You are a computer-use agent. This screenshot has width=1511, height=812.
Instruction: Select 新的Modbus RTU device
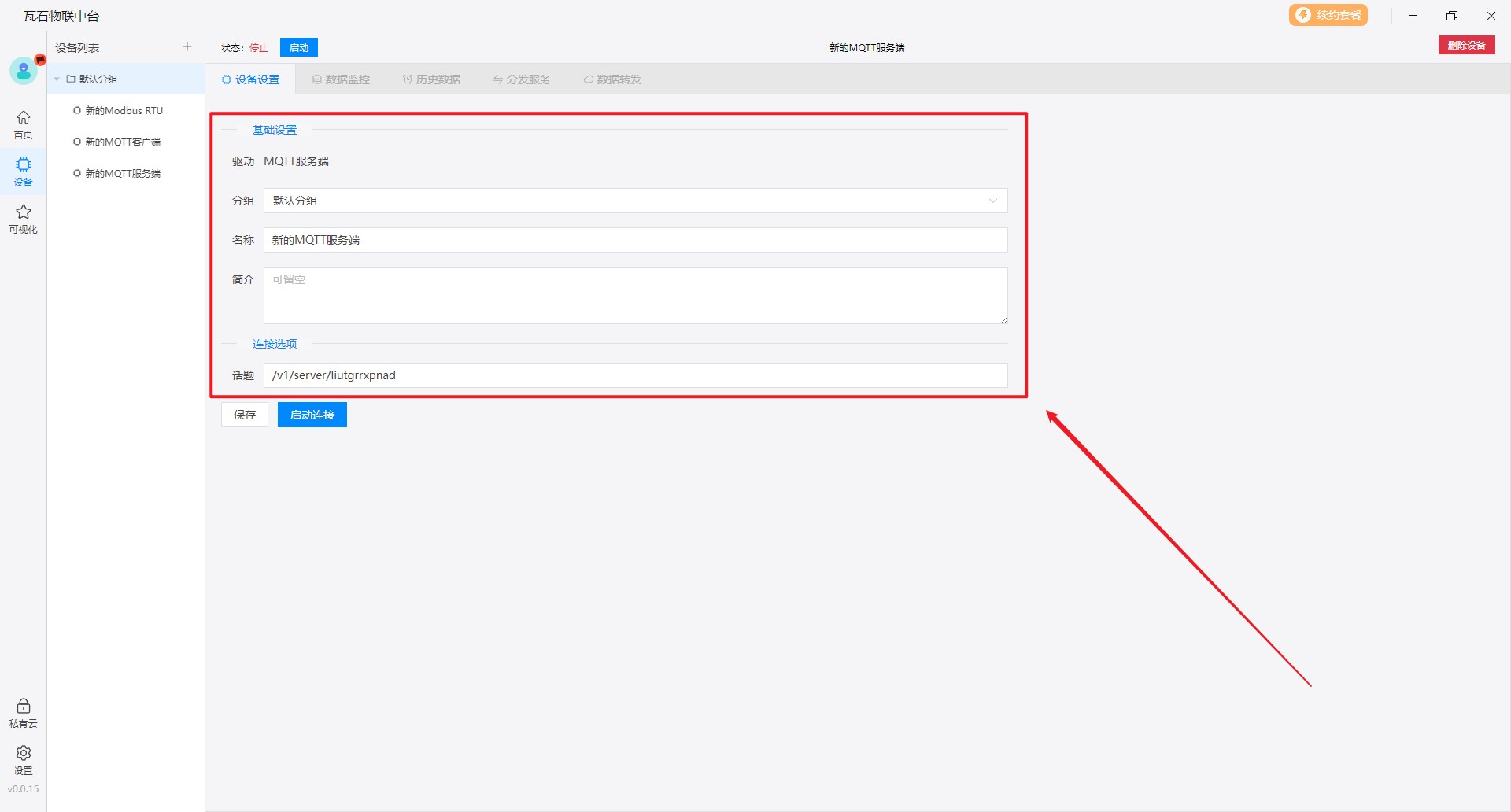pyautogui.click(x=124, y=111)
